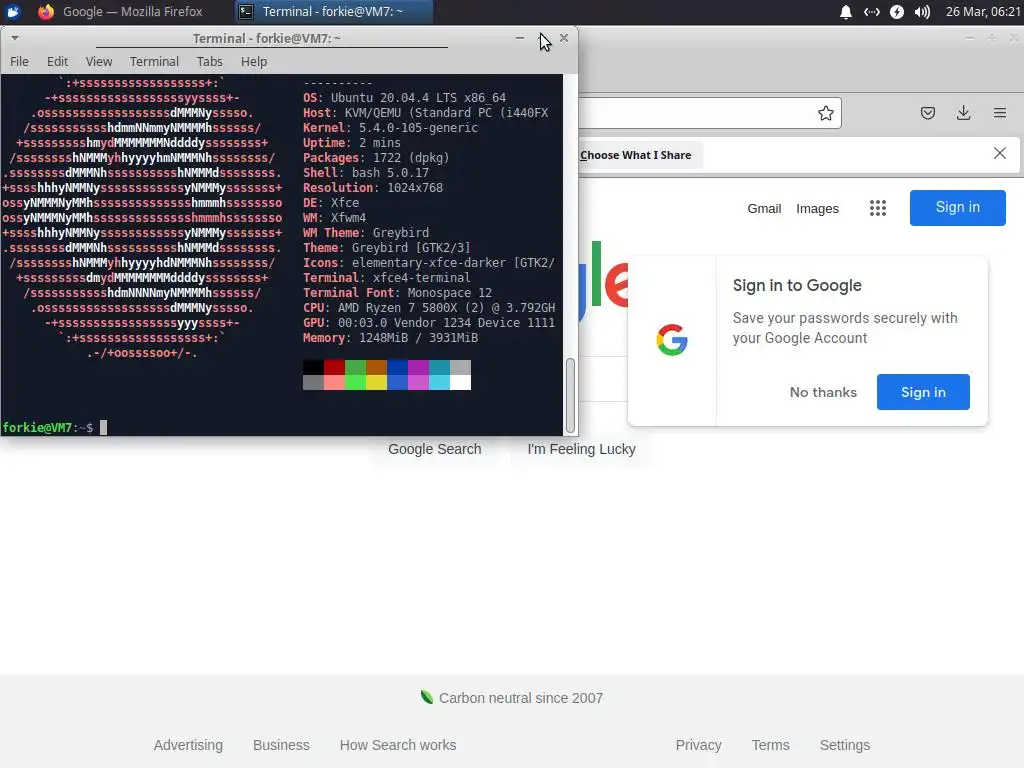1024x768 pixels.
Task: Open Firefox downloads arrow icon
Action: click(963, 113)
